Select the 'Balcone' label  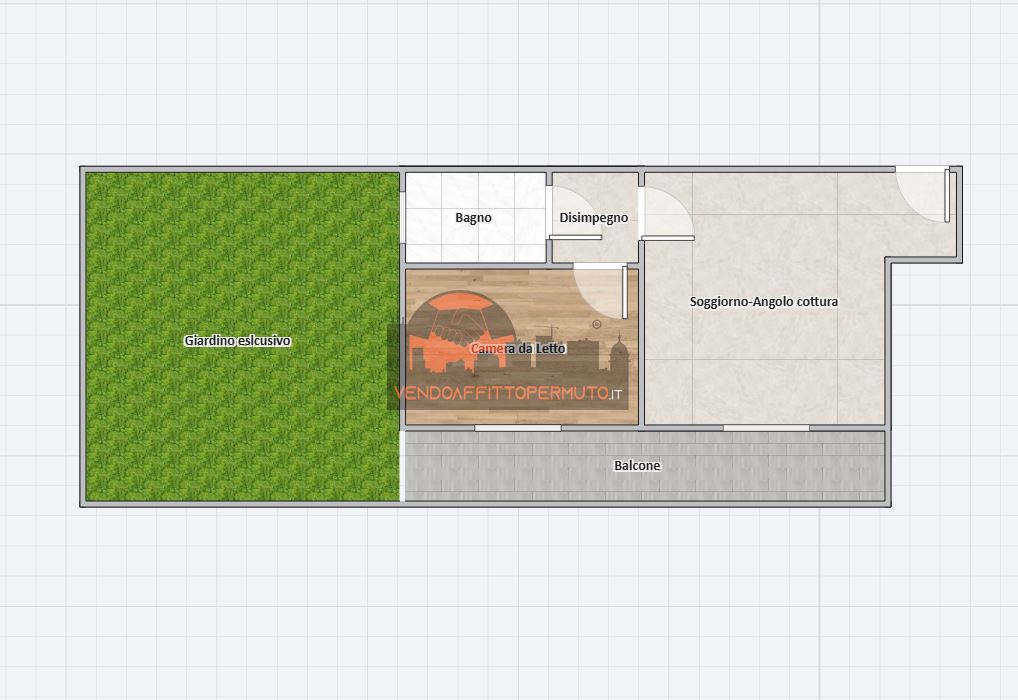[637, 466]
